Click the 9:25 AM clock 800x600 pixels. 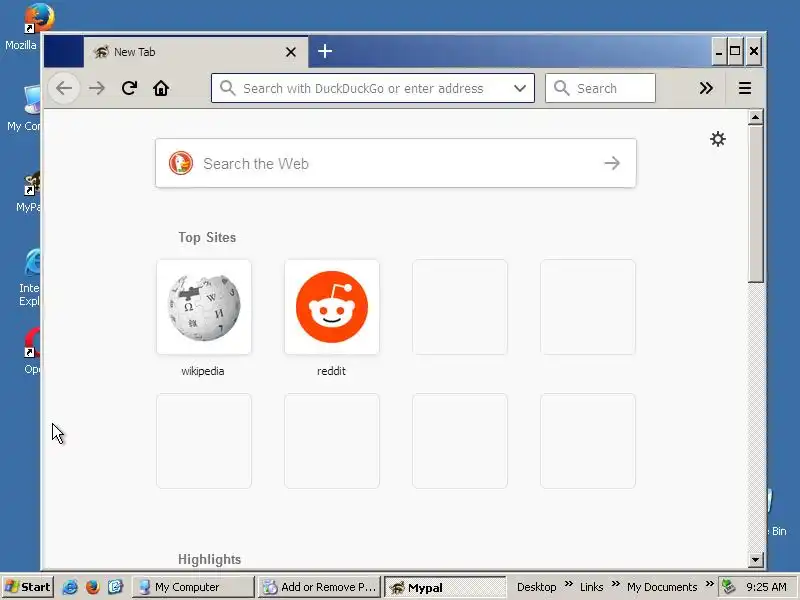click(766, 587)
